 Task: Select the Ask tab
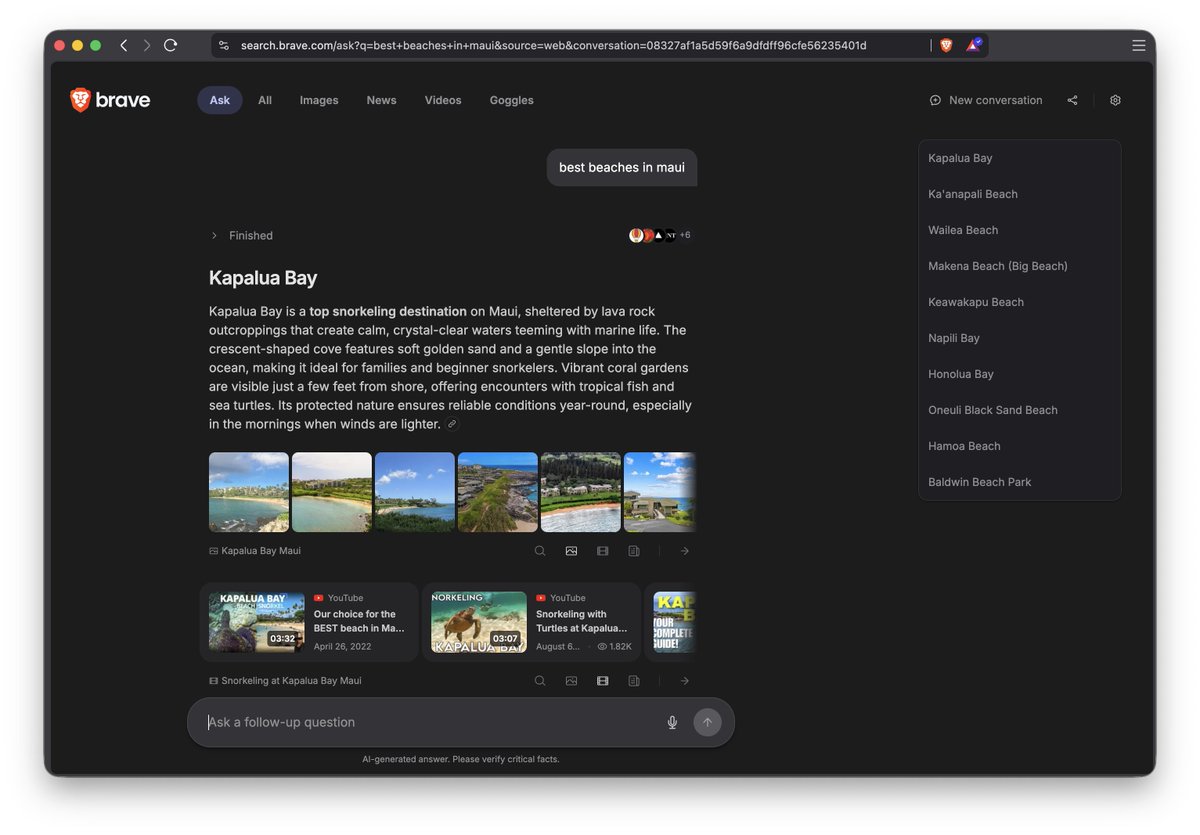(x=220, y=100)
